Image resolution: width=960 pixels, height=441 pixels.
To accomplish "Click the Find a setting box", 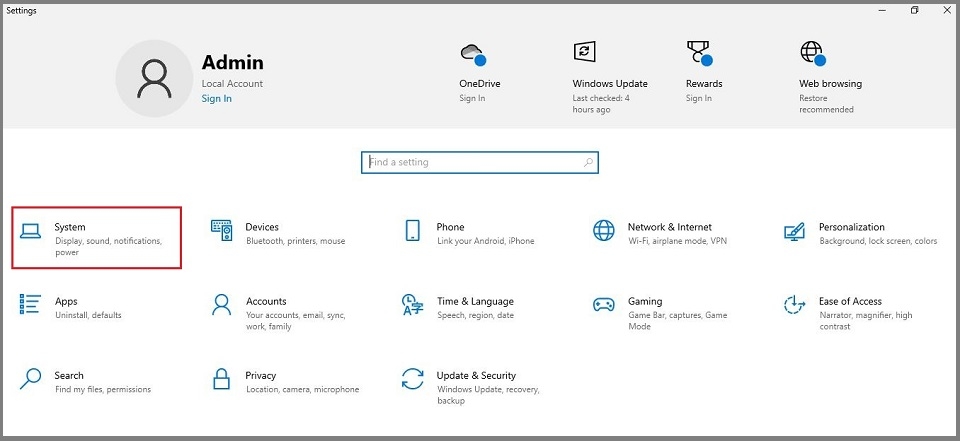I will [x=479, y=162].
